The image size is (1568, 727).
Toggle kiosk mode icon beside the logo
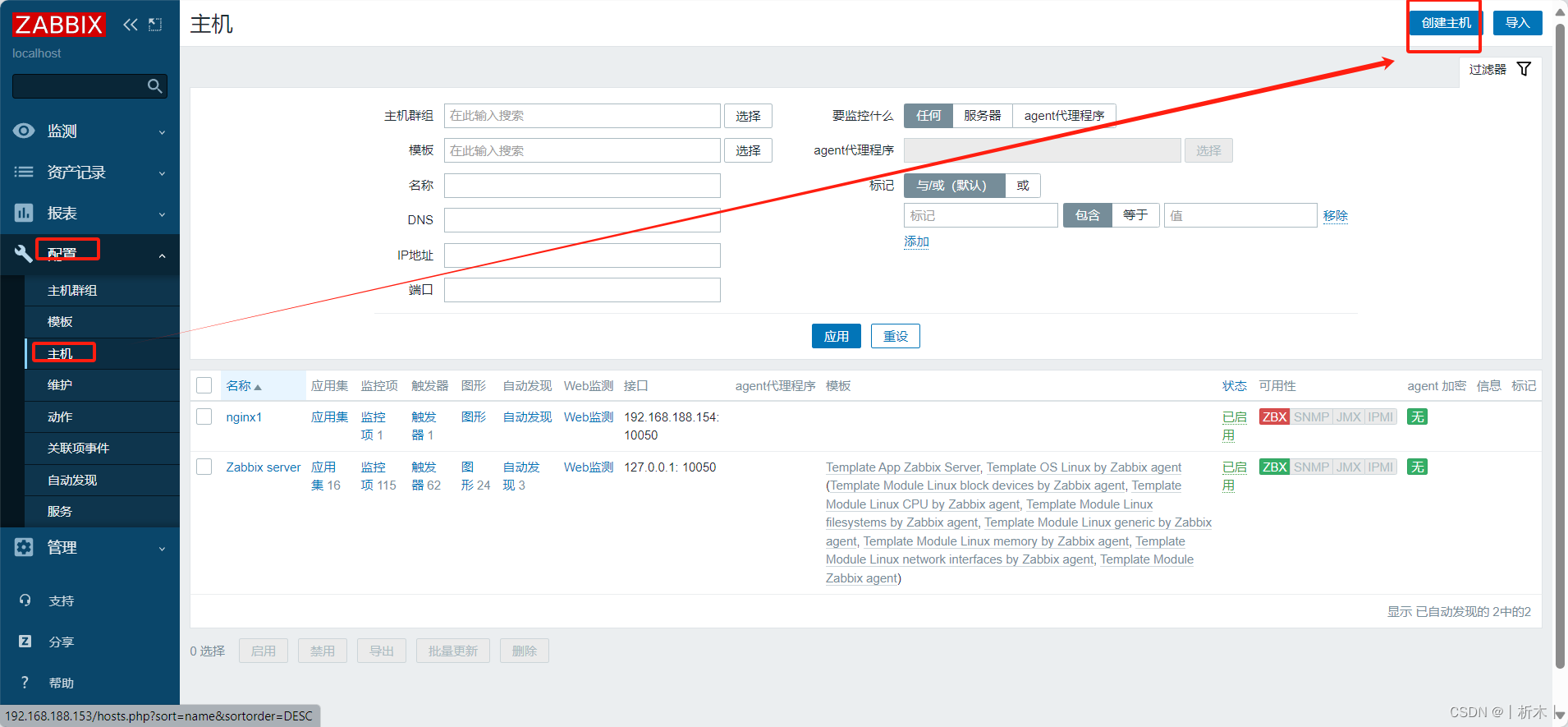tap(155, 25)
